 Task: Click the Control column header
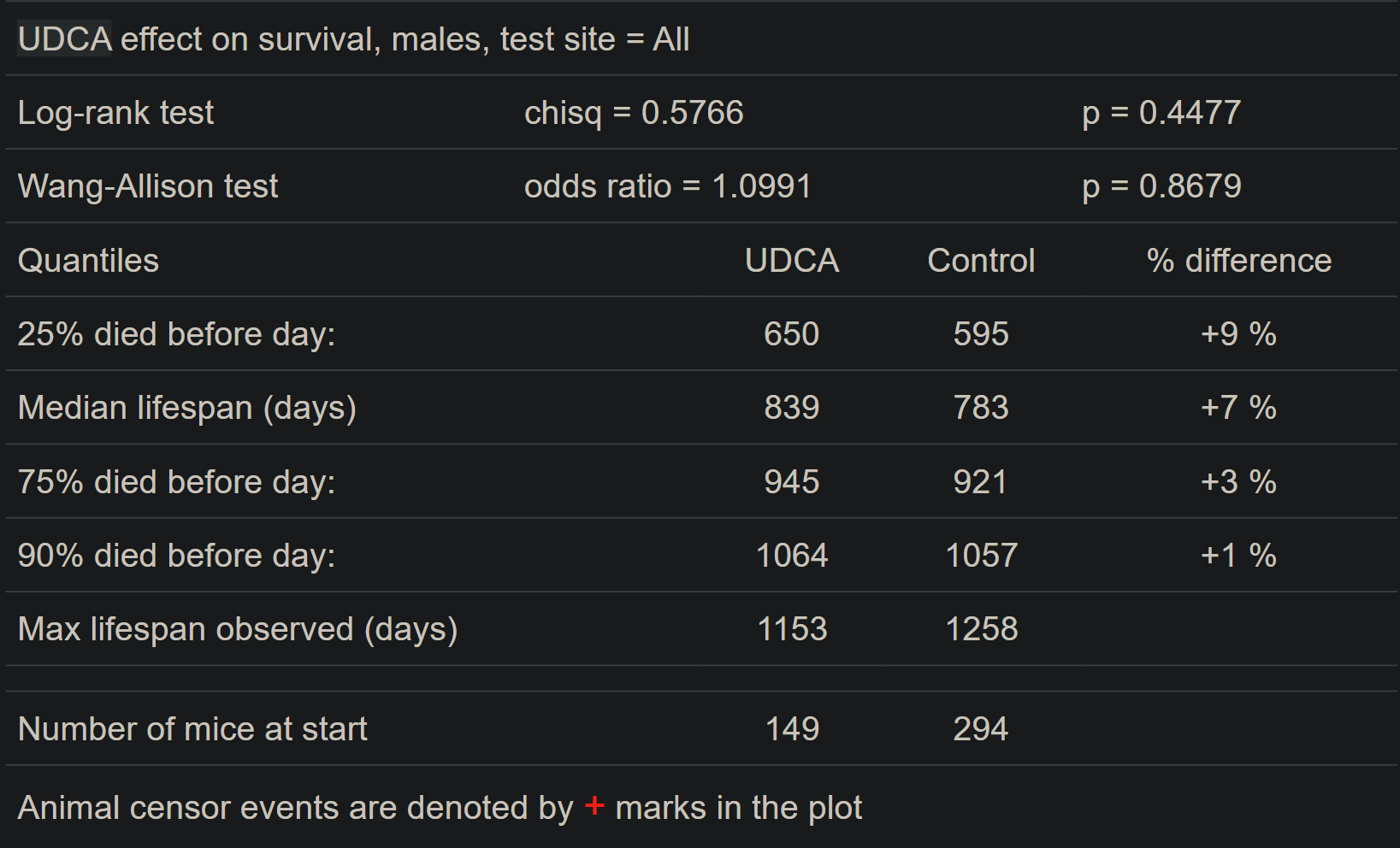click(981, 261)
